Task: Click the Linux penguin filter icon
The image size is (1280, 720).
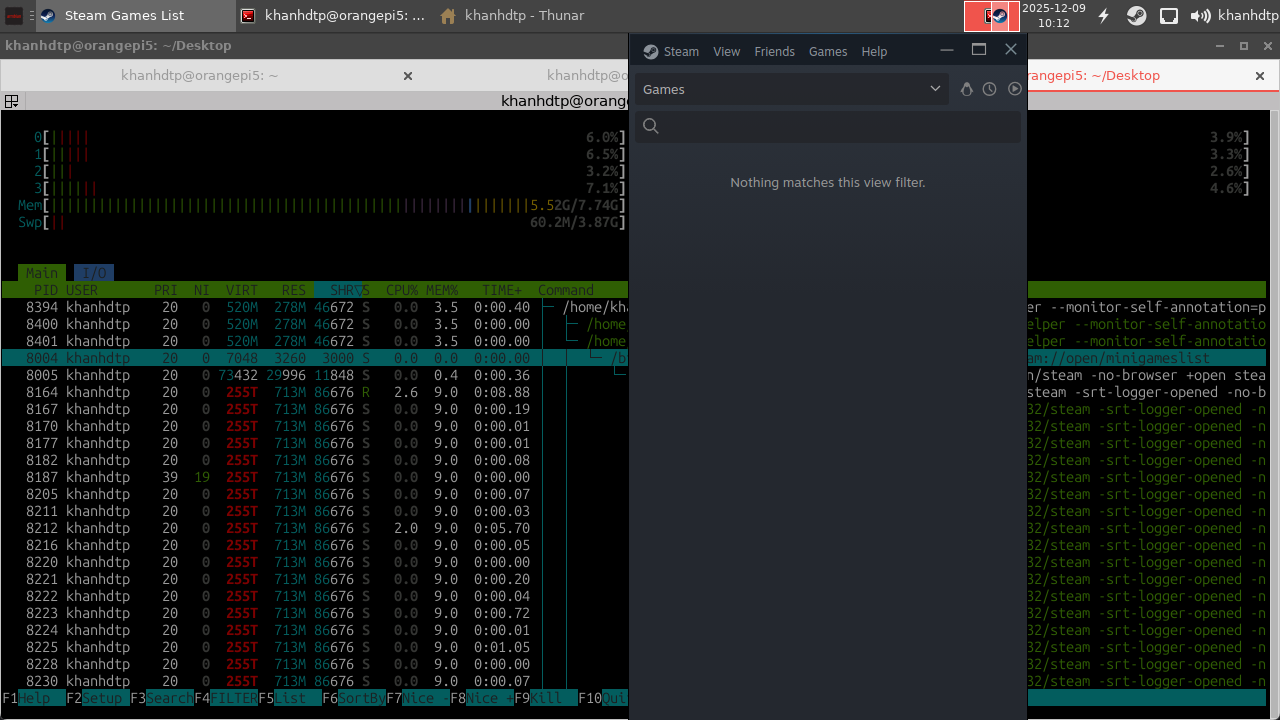Action: pyautogui.click(x=966, y=89)
